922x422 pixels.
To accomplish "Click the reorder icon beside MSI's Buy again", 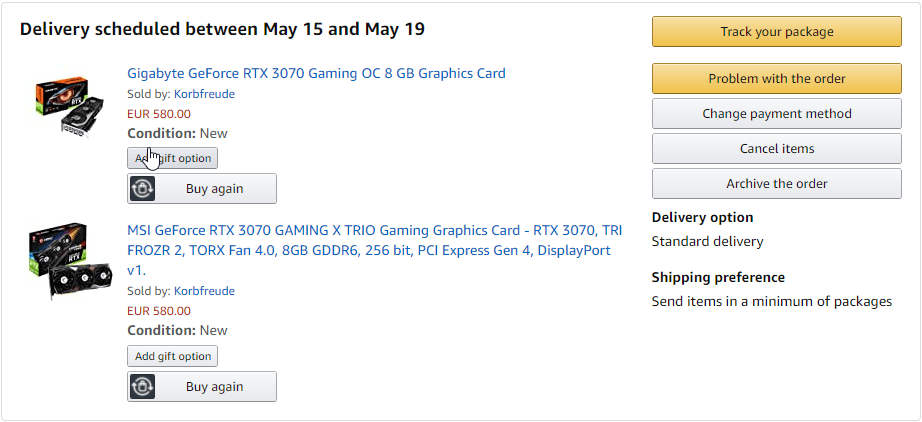I will point(142,387).
